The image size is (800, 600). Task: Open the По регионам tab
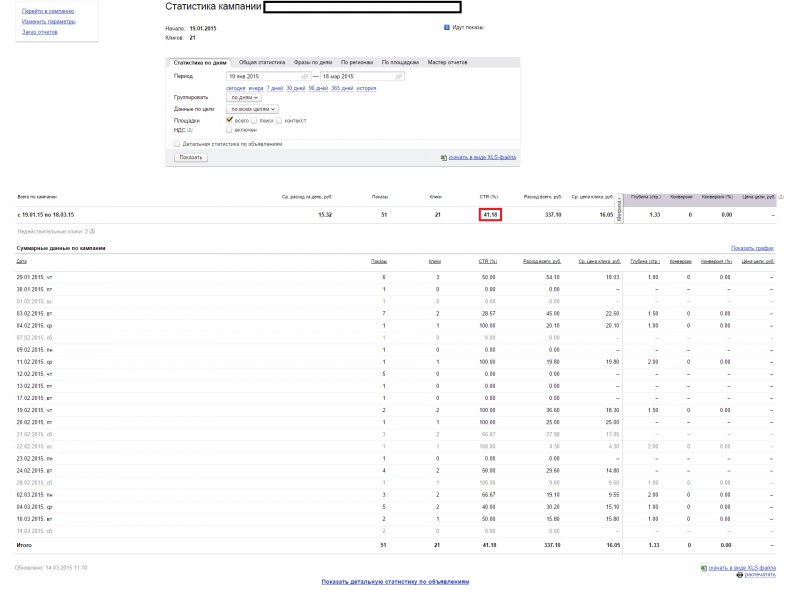point(357,62)
